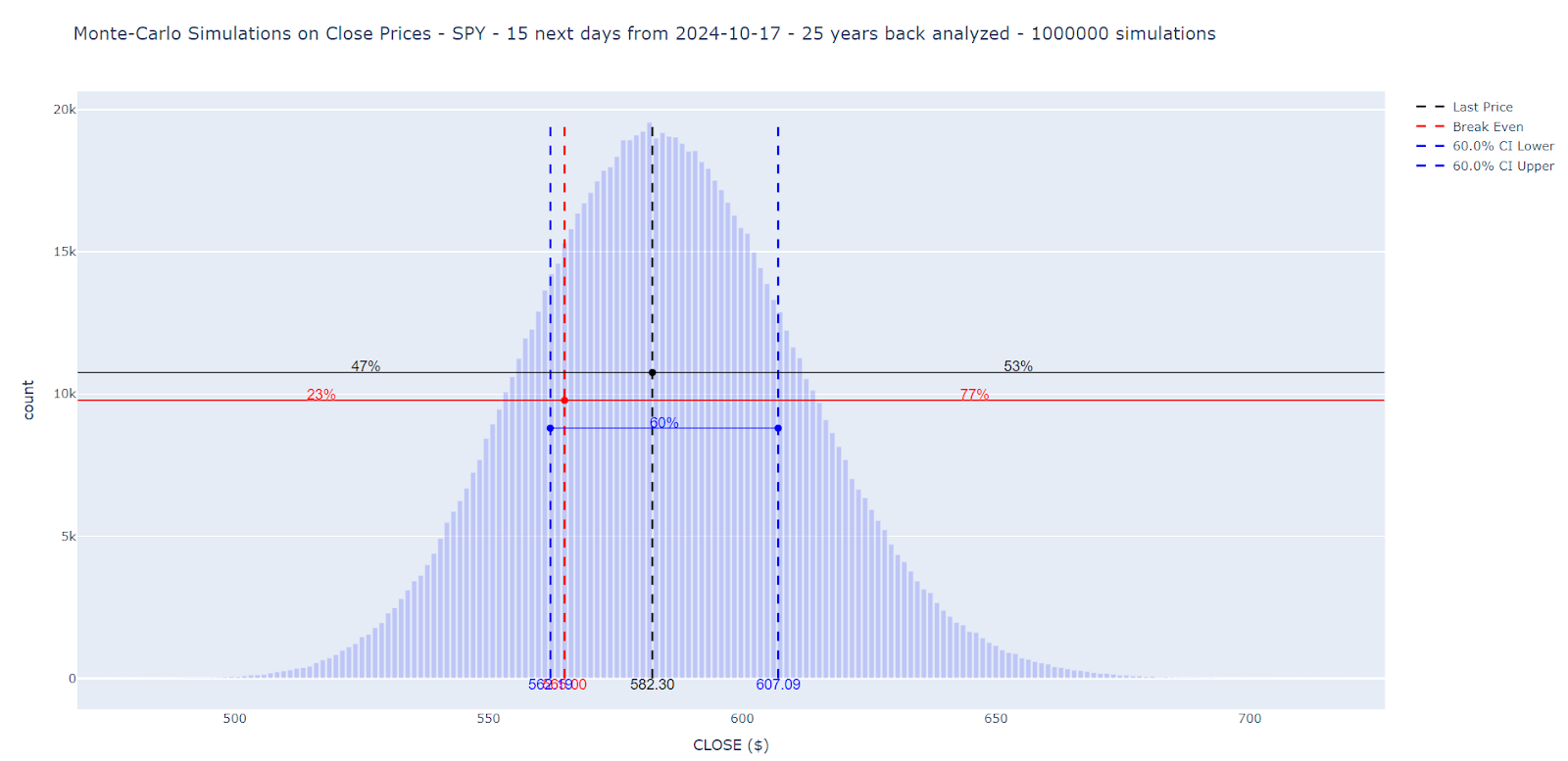Click the 5k y-axis tick label
Screen dimensions: 1568x761
click(x=69, y=537)
